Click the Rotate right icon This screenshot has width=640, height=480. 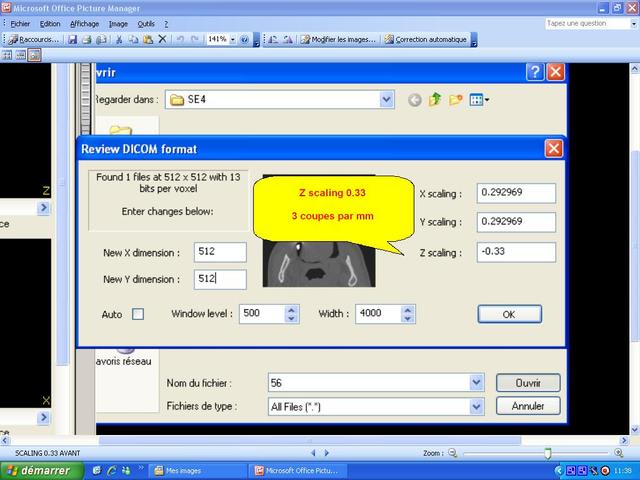(288, 40)
